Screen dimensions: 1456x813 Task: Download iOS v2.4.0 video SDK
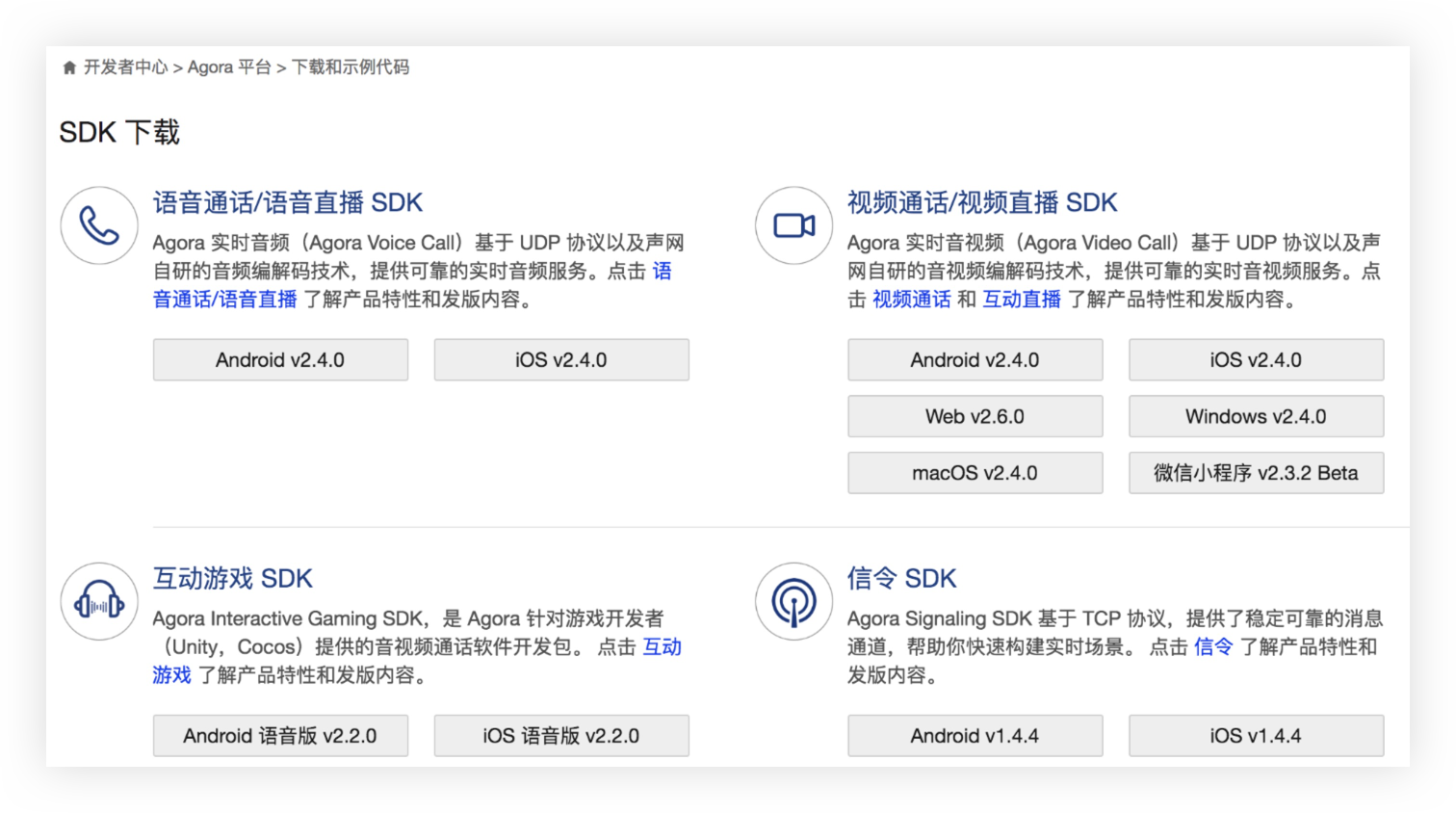pyautogui.click(x=1257, y=360)
